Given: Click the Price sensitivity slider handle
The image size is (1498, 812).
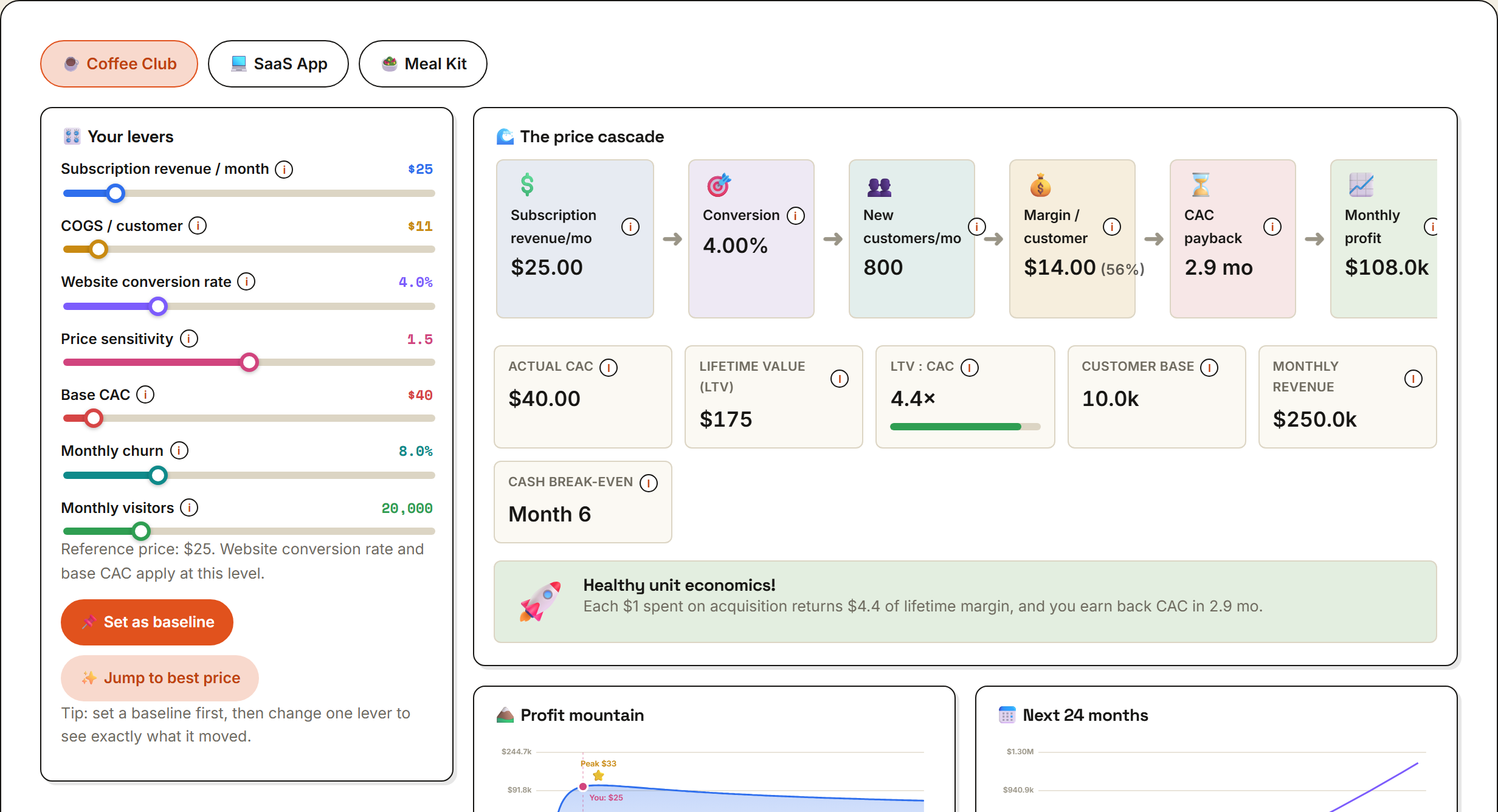Looking at the screenshot, I should point(249,362).
